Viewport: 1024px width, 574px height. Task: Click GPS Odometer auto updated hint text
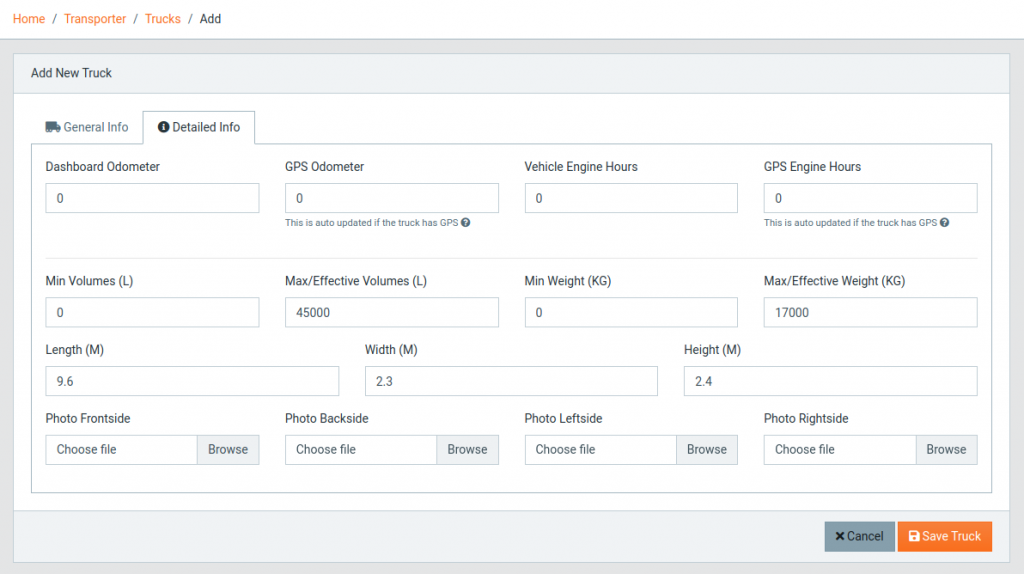372,223
